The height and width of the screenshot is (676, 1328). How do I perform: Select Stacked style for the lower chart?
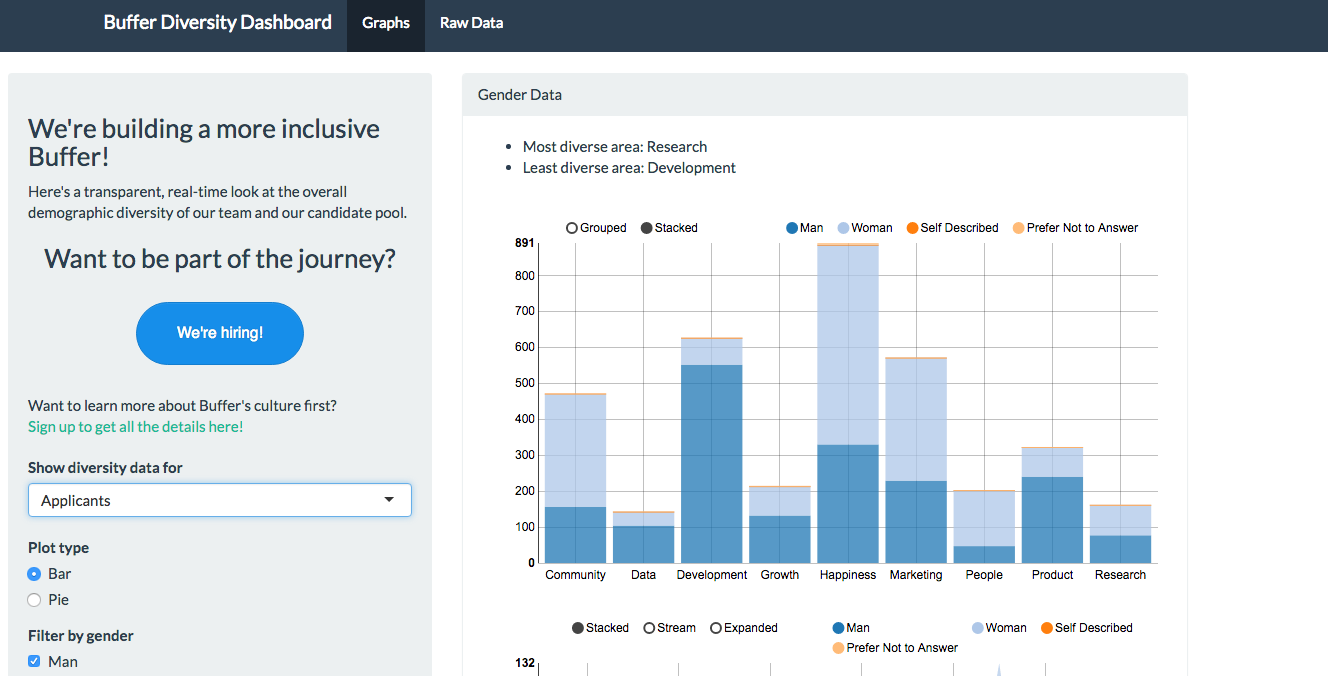point(600,628)
